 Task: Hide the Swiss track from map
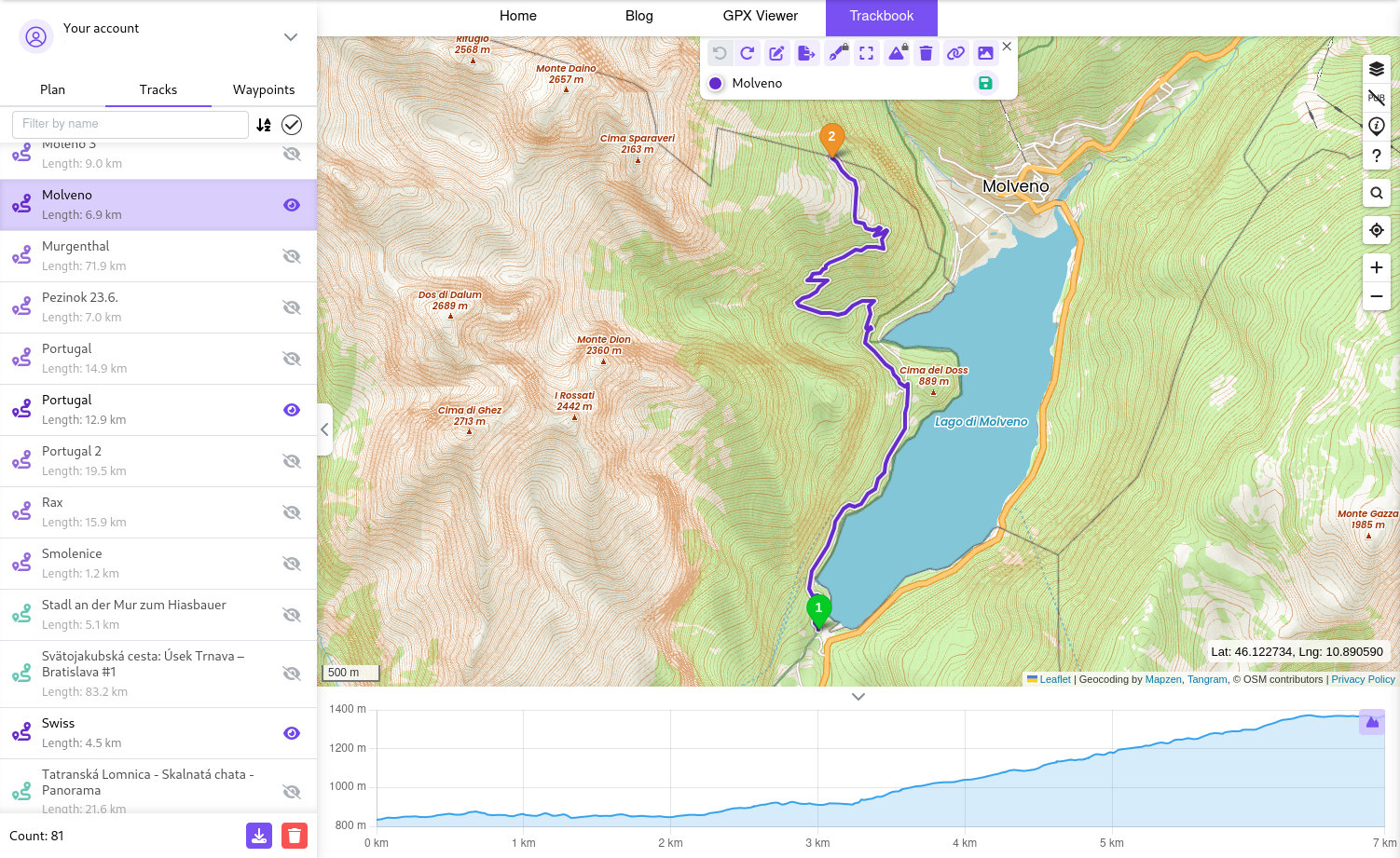tap(292, 733)
